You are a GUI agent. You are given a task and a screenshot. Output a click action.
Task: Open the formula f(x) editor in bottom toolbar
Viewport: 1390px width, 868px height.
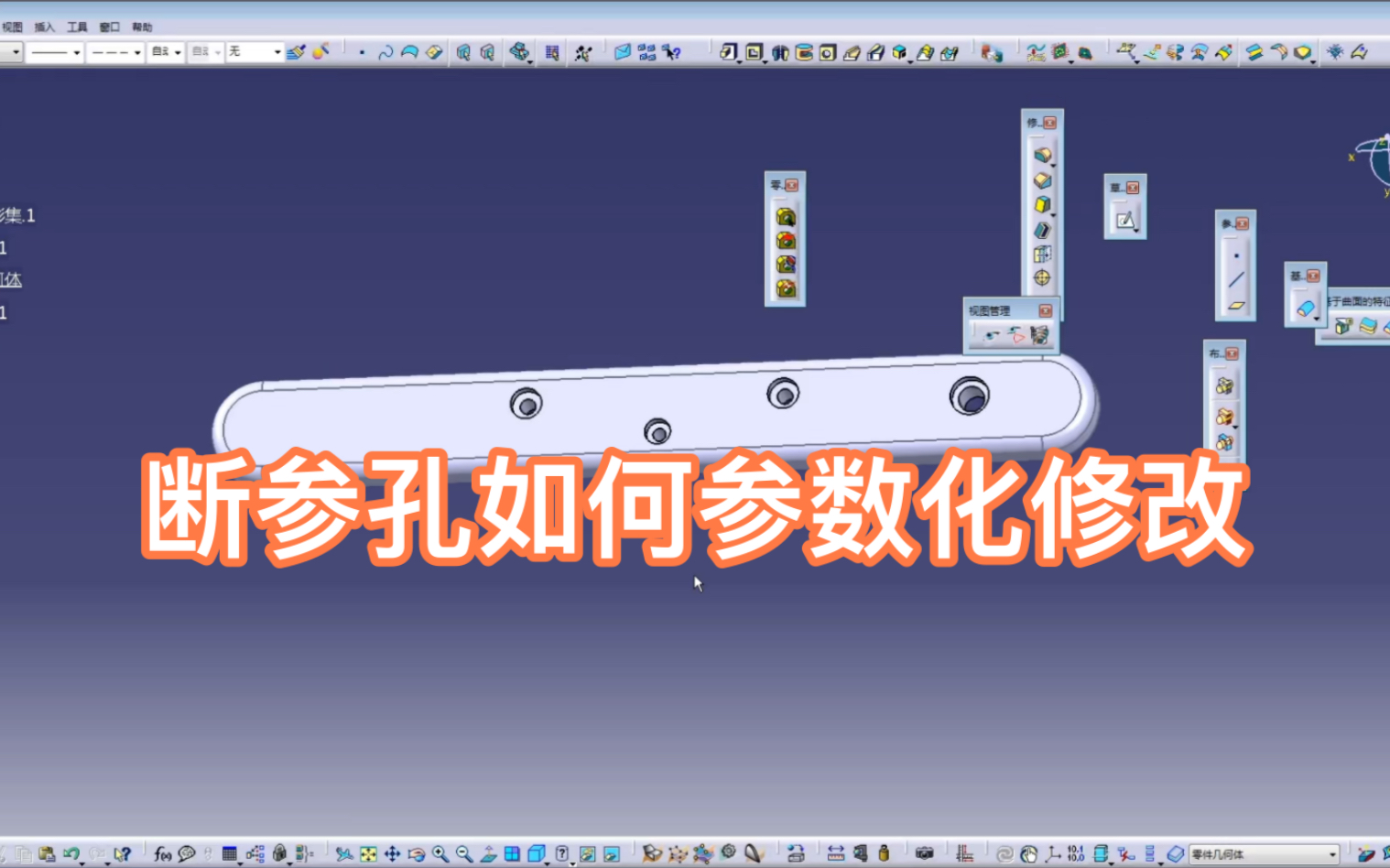pos(163,855)
